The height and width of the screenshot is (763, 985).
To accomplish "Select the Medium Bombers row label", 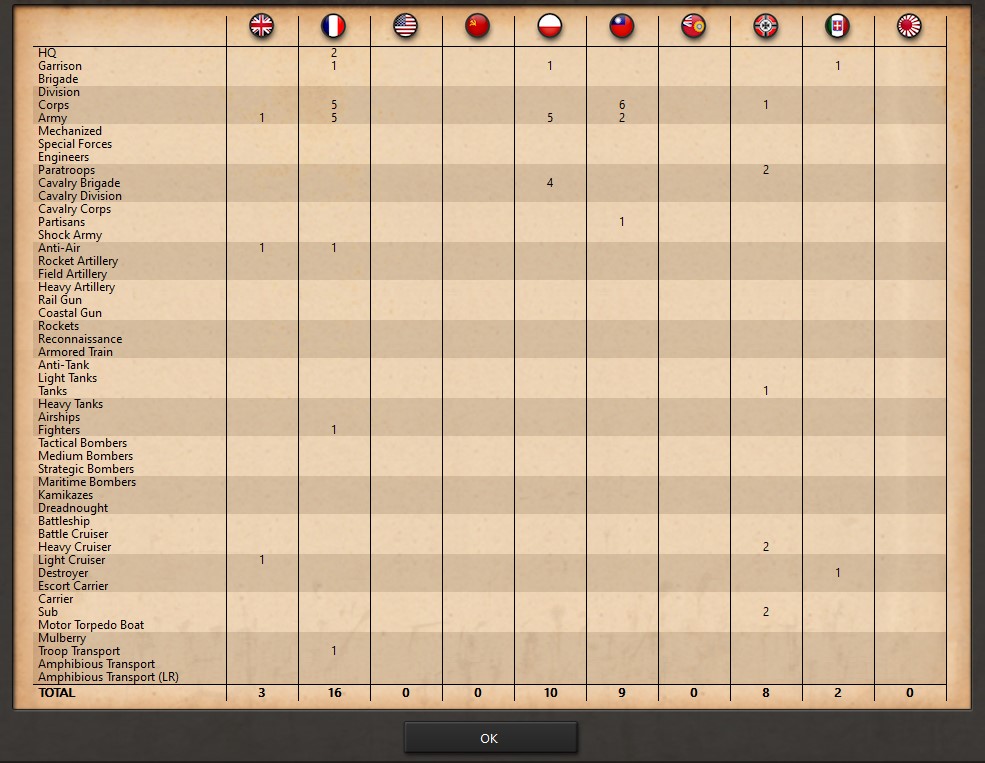I will [x=85, y=456].
